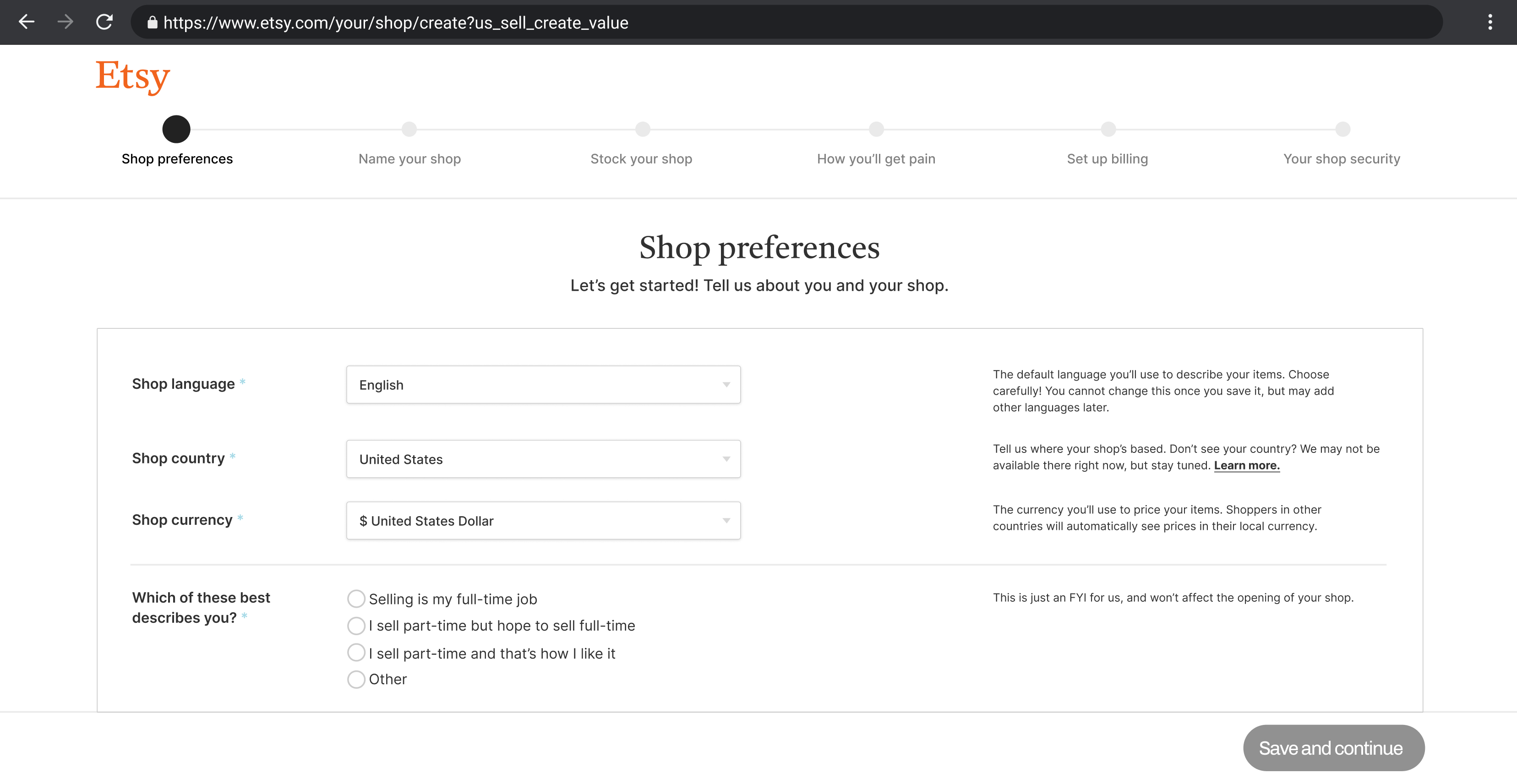The width and height of the screenshot is (1517, 784).
Task: Click the Shop country field label
Action: (179, 458)
